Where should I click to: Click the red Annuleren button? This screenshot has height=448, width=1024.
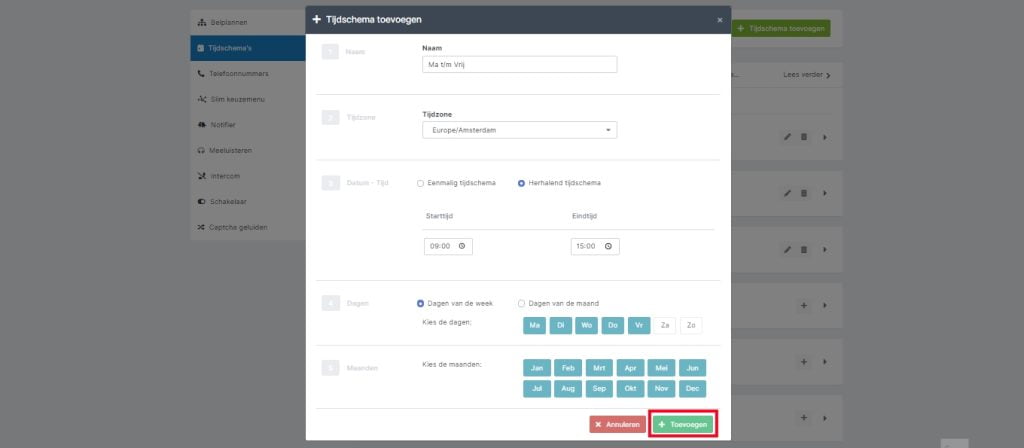click(617, 424)
